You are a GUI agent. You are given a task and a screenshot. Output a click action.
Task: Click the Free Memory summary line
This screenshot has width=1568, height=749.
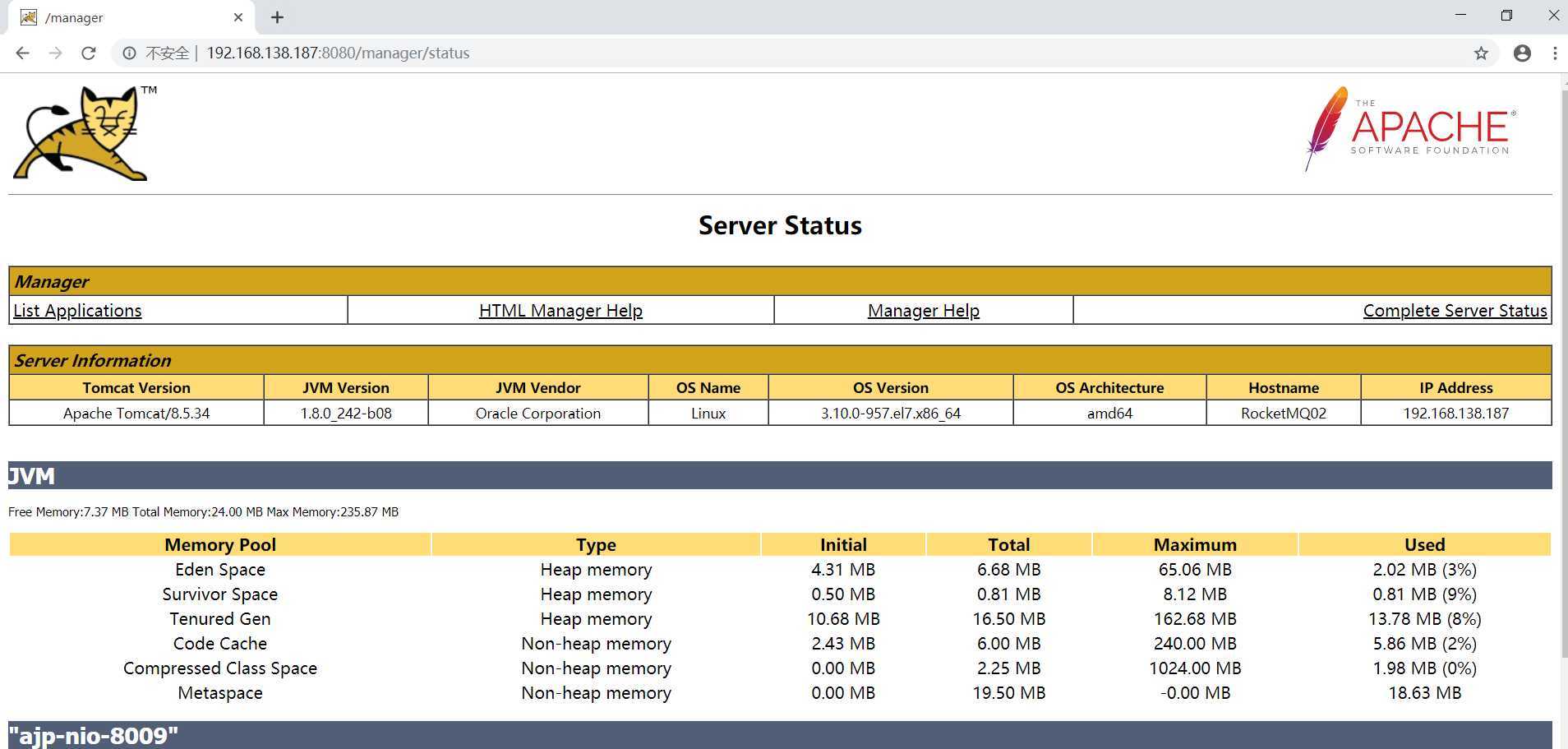tap(203, 512)
